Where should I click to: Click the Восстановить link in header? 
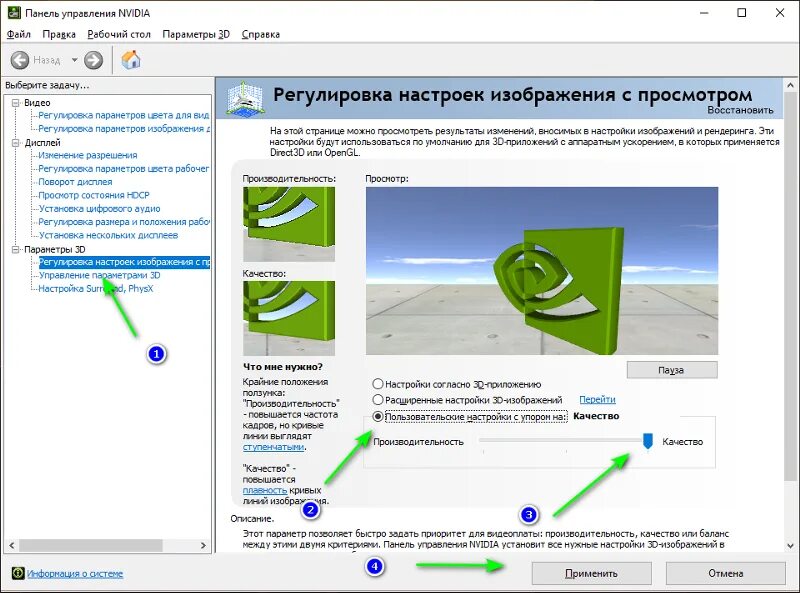(x=740, y=110)
